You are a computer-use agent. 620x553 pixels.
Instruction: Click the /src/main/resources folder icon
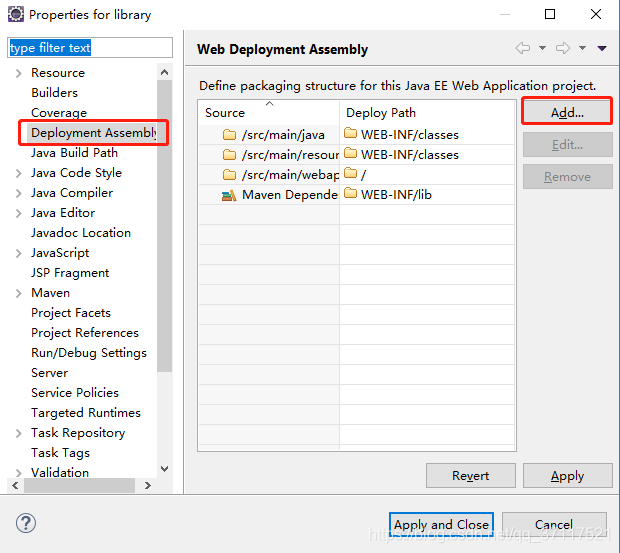[x=229, y=155]
